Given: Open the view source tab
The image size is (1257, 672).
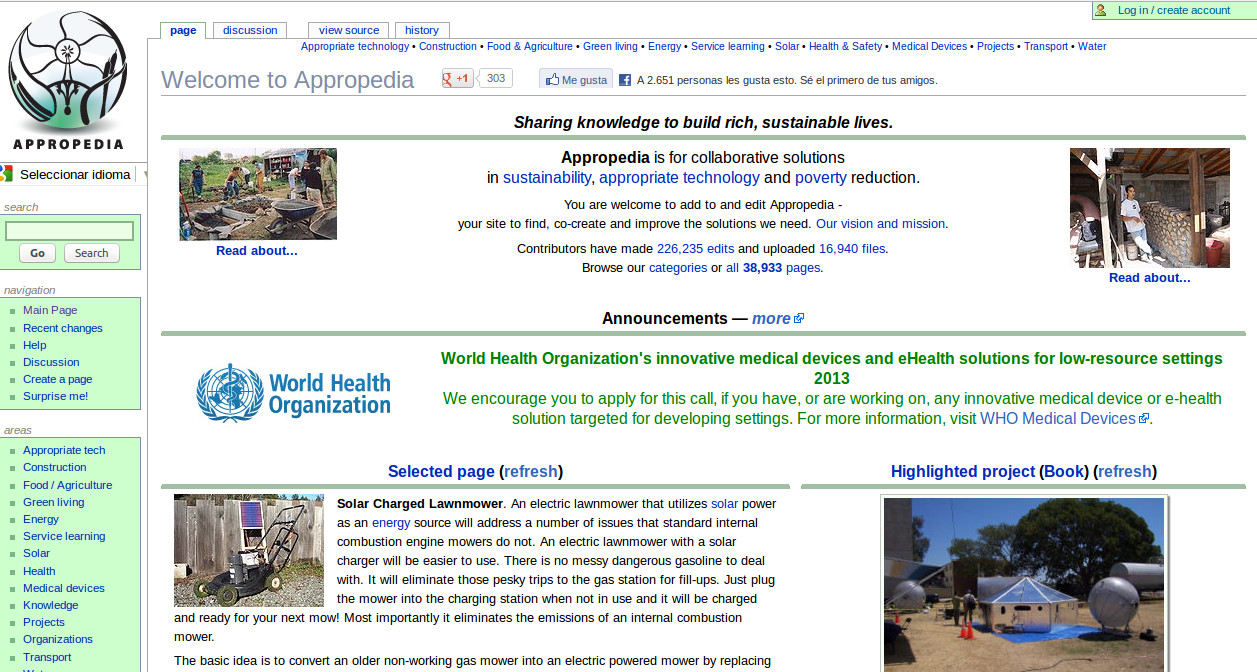Looking at the screenshot, I should [x=348, y=30].
